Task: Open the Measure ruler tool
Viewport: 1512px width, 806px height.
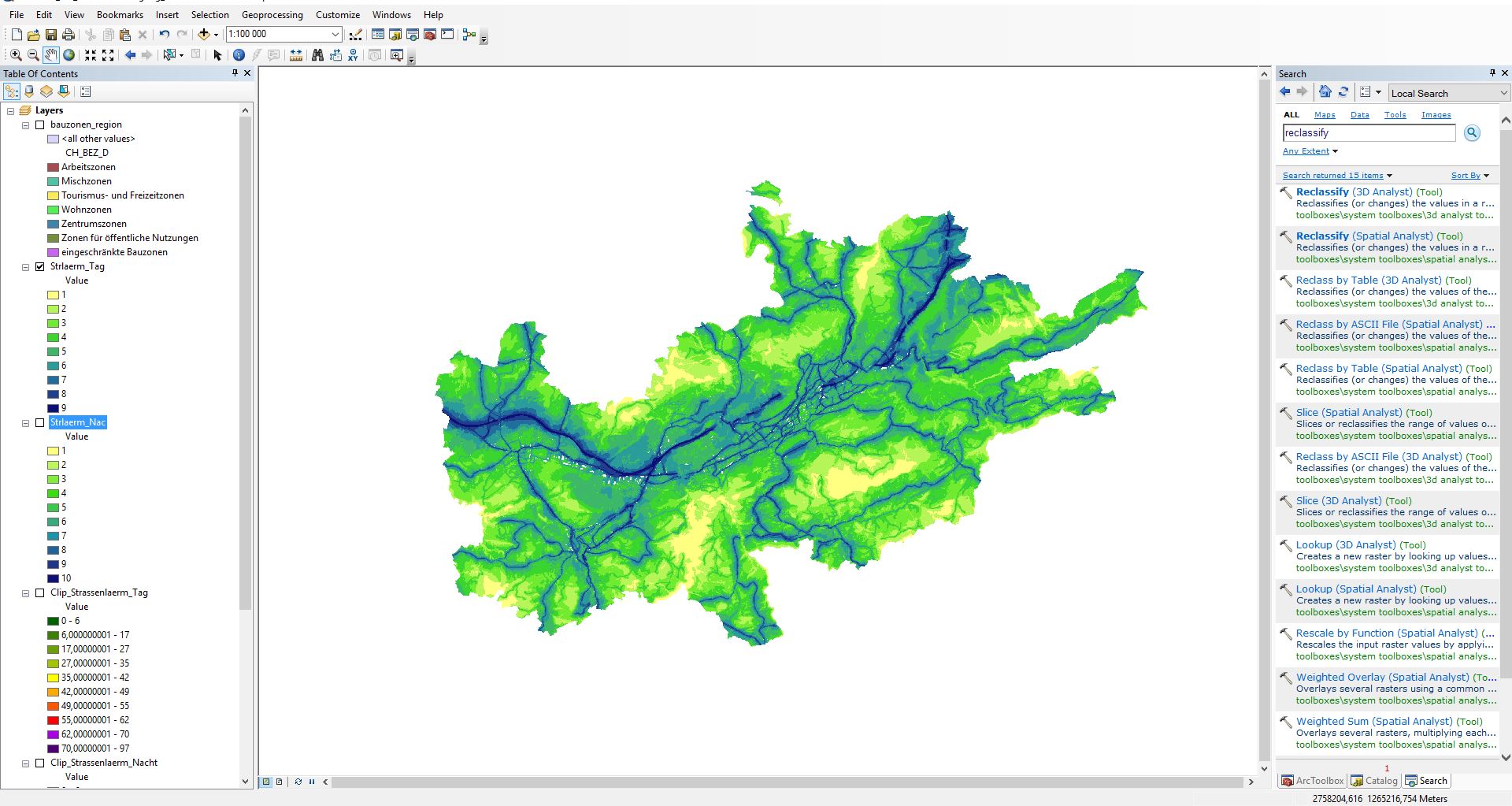Action: click(296, 55)
